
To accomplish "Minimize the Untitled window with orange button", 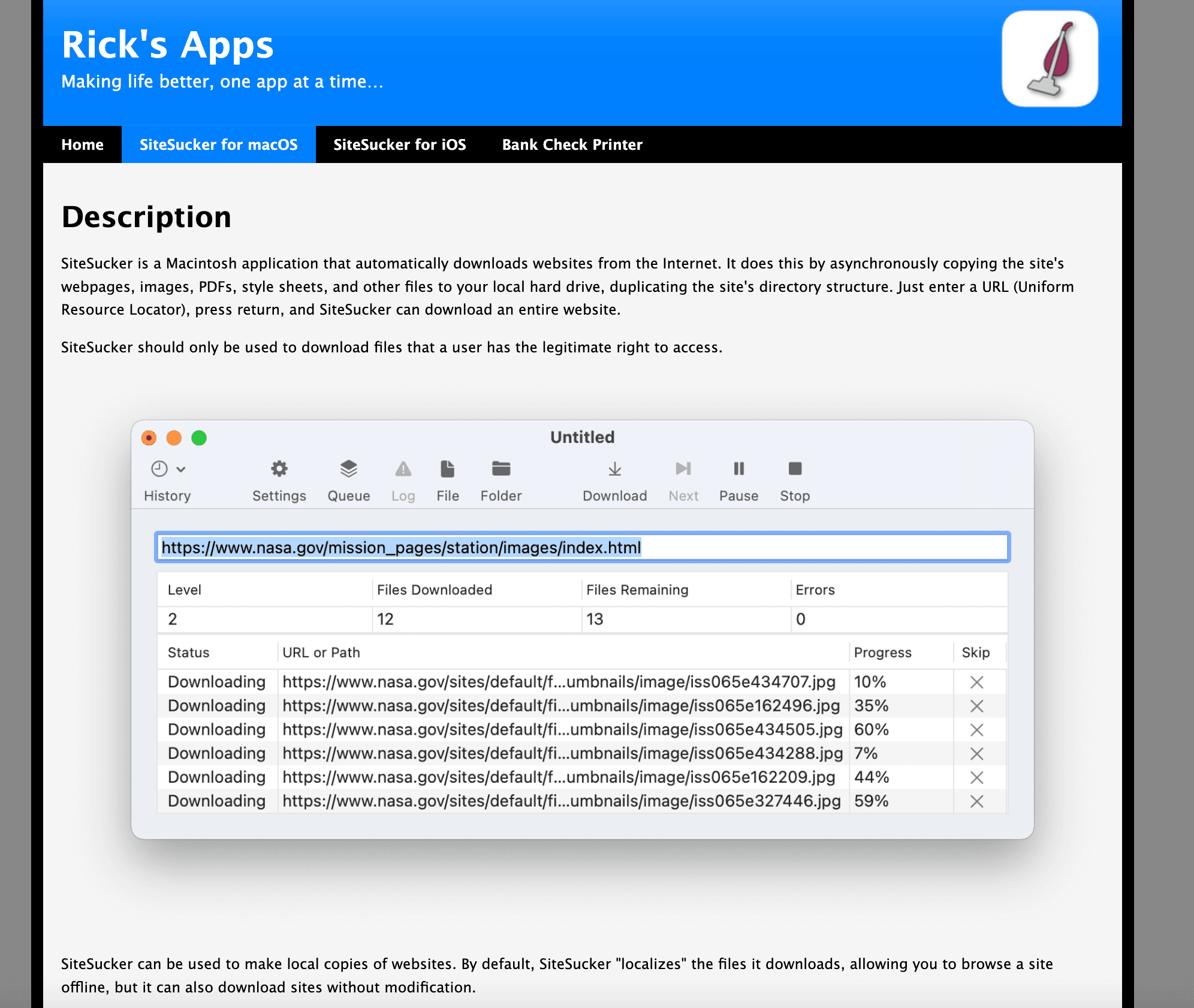I will [x=174, y=438].
